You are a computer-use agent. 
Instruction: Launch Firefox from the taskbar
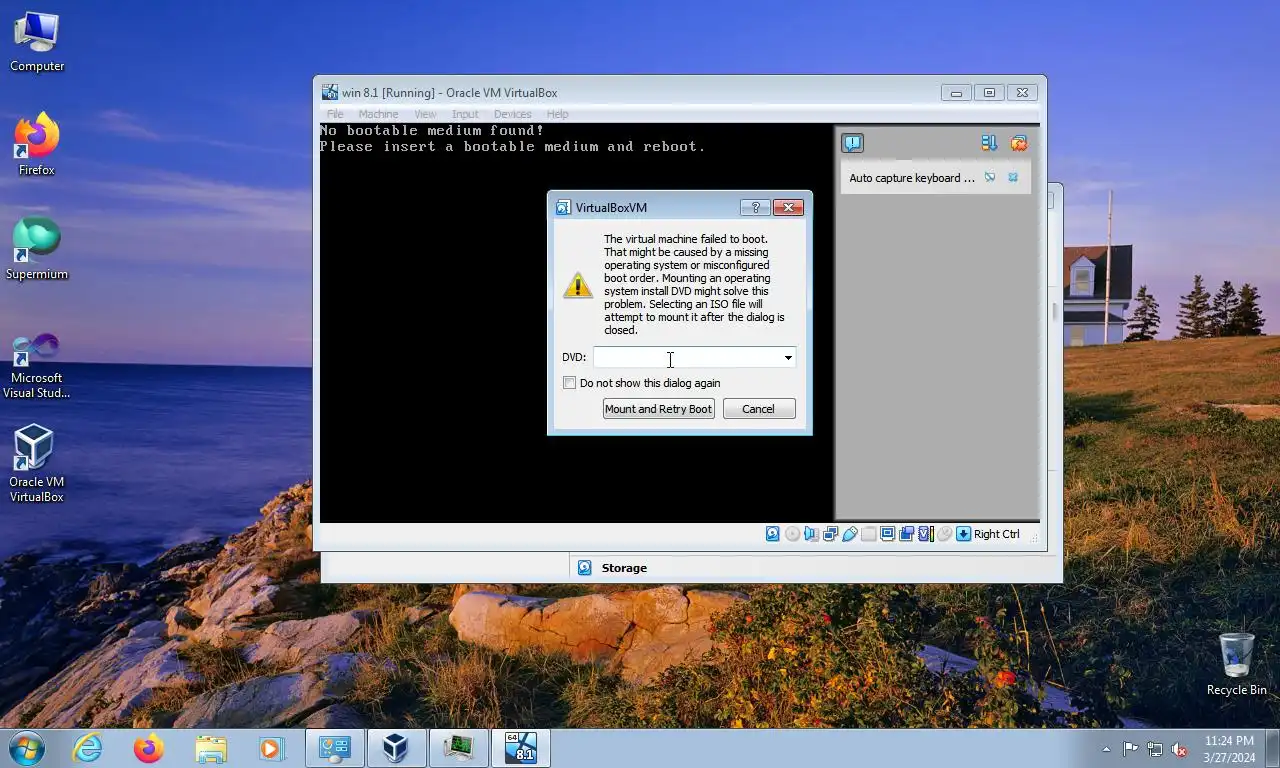click(x=149, y=748)
